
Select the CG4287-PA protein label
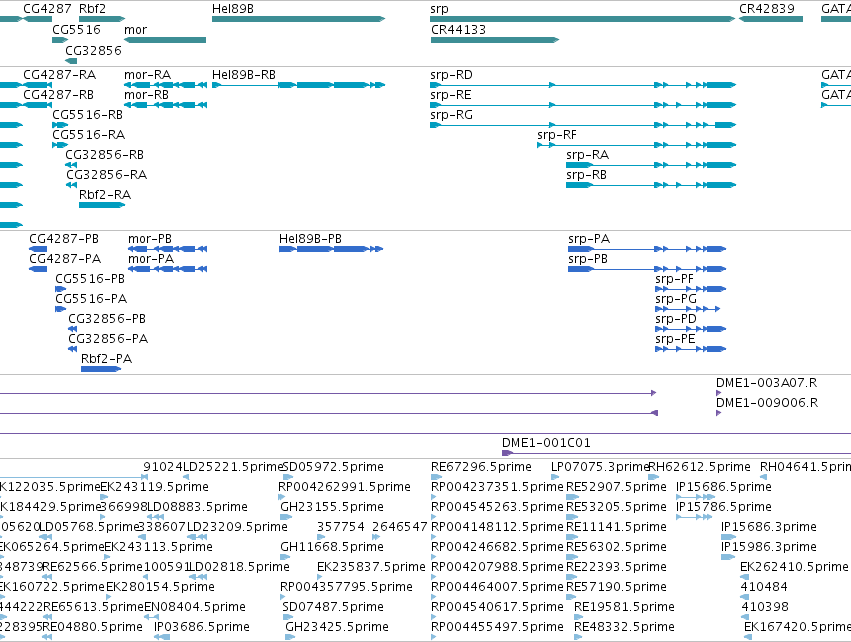click(65, 259)
